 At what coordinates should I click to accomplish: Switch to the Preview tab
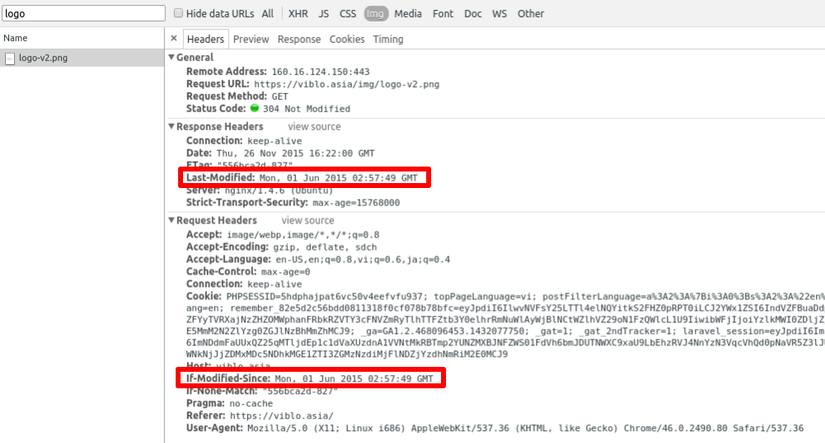click(251, 39)
